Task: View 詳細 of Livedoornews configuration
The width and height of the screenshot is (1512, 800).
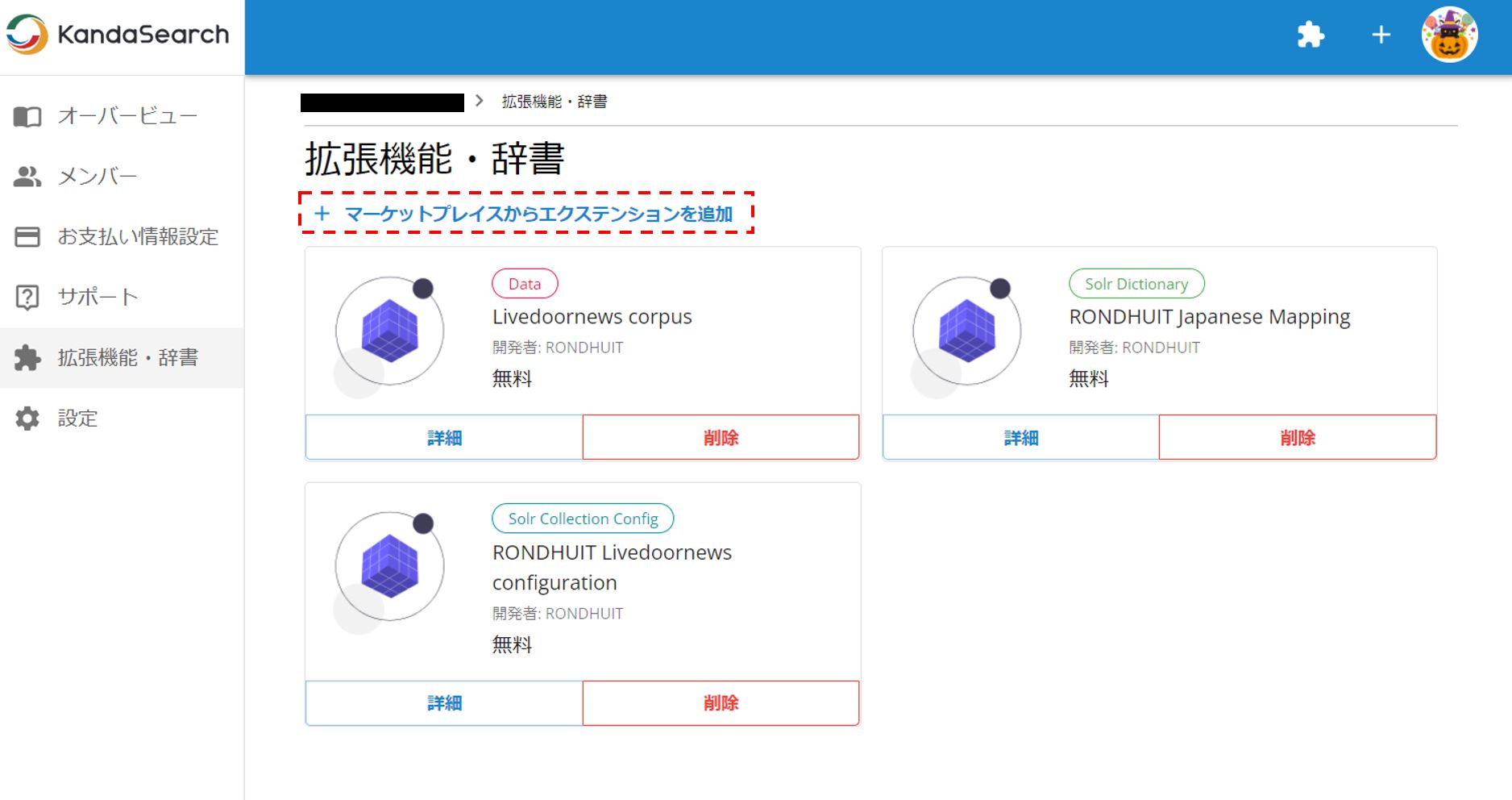Action: tap(444, 703)
